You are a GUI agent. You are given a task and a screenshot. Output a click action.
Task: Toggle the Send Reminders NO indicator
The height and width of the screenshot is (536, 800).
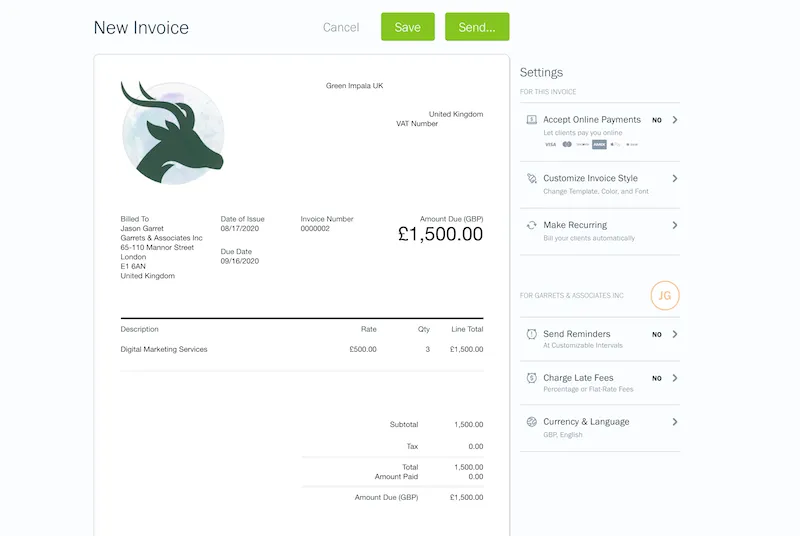pos(657,334)
